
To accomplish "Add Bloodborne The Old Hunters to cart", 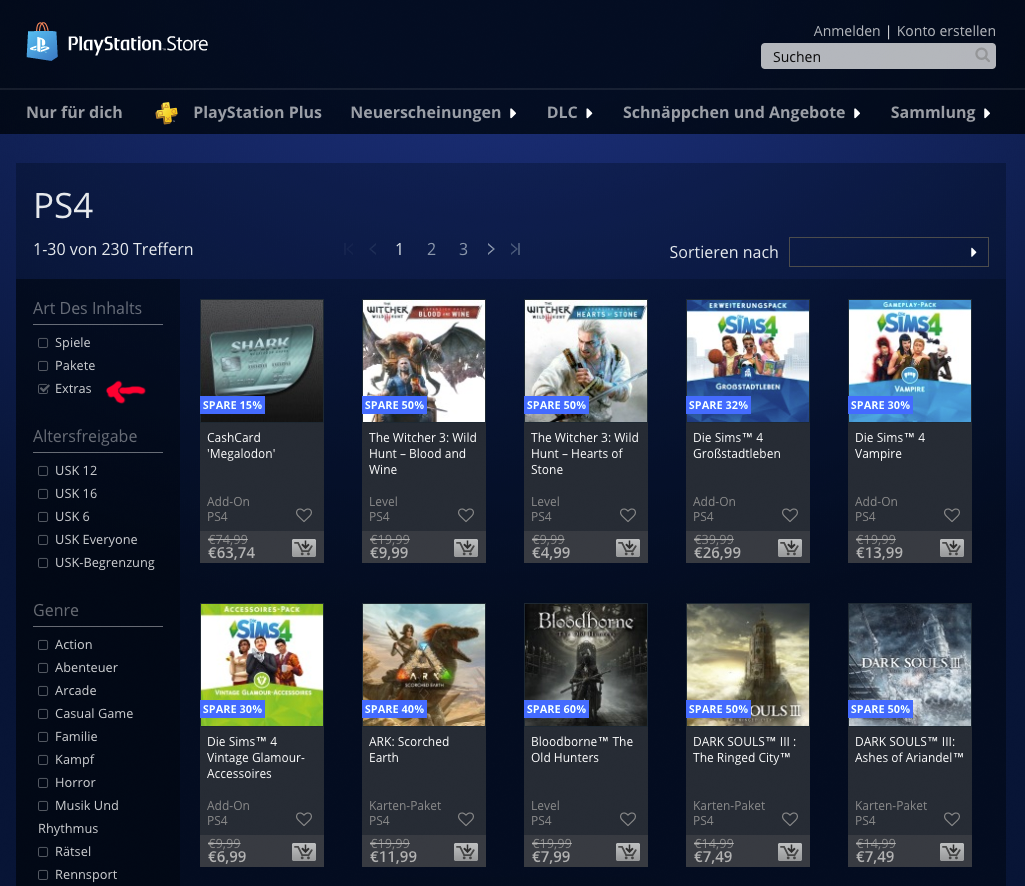I will 628,852.
